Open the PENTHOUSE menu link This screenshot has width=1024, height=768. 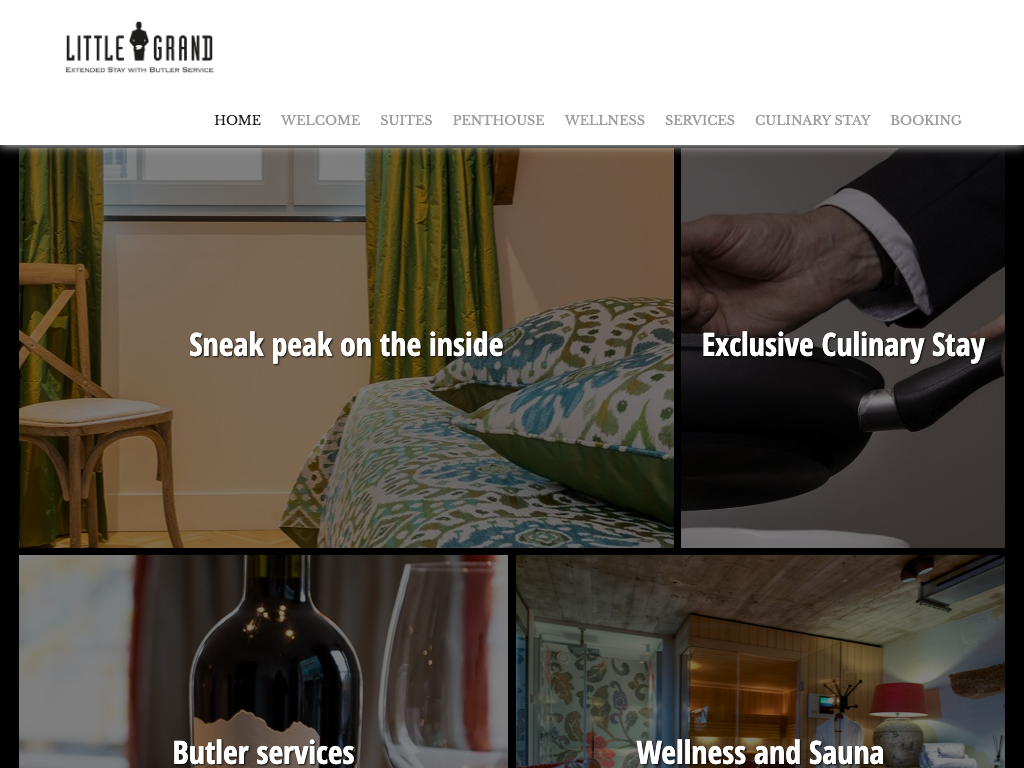click(x=498, y=120)
